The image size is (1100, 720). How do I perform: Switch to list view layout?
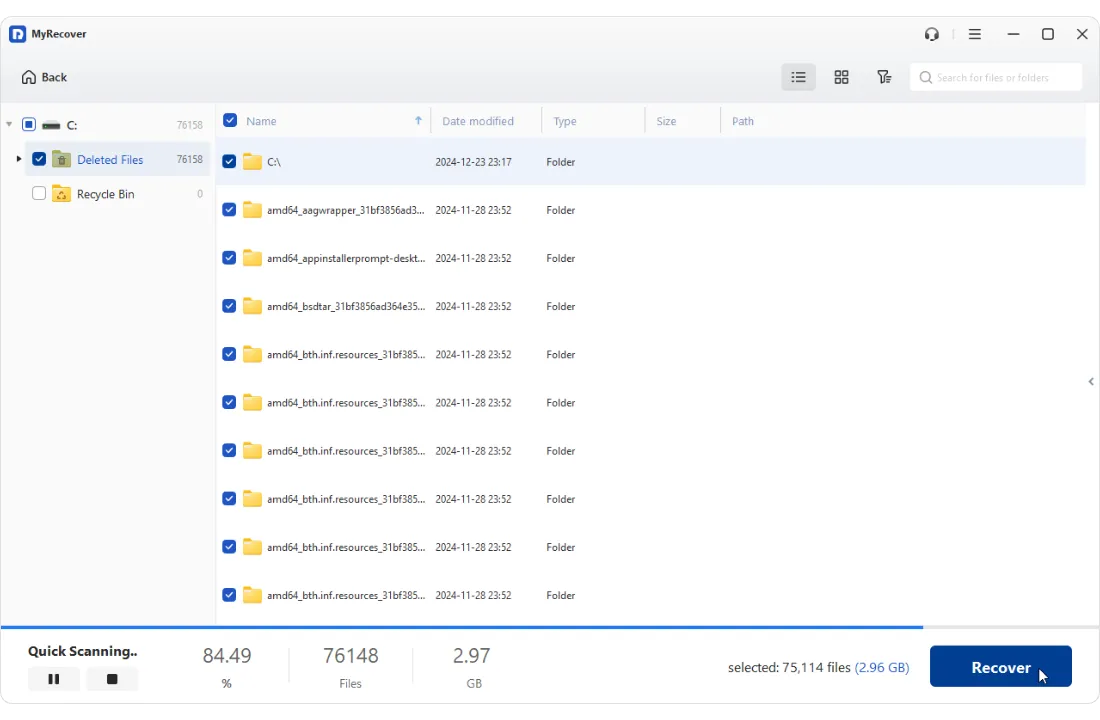[x=798, y=77]
